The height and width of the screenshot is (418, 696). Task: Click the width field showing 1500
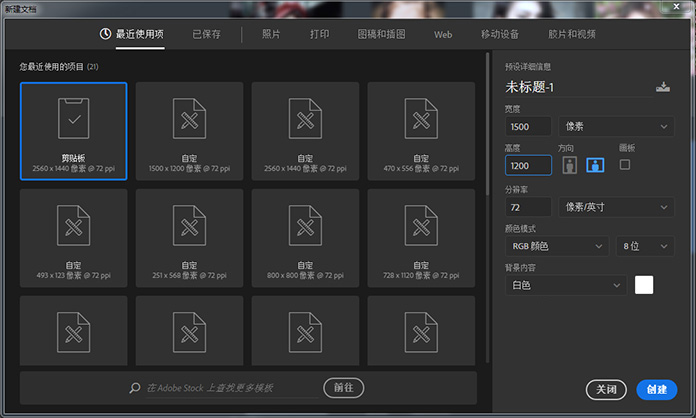528,127
